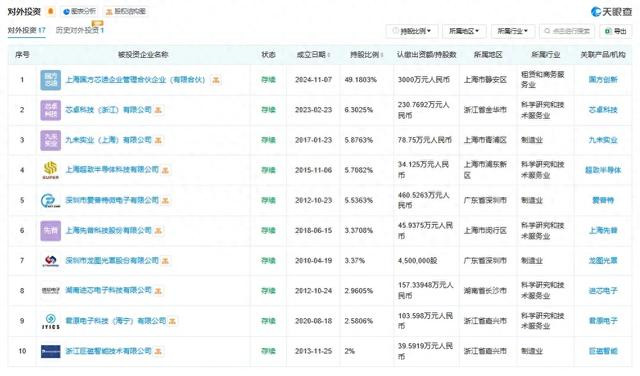Sort by 成立日期 column header

[x=313, y=55]
